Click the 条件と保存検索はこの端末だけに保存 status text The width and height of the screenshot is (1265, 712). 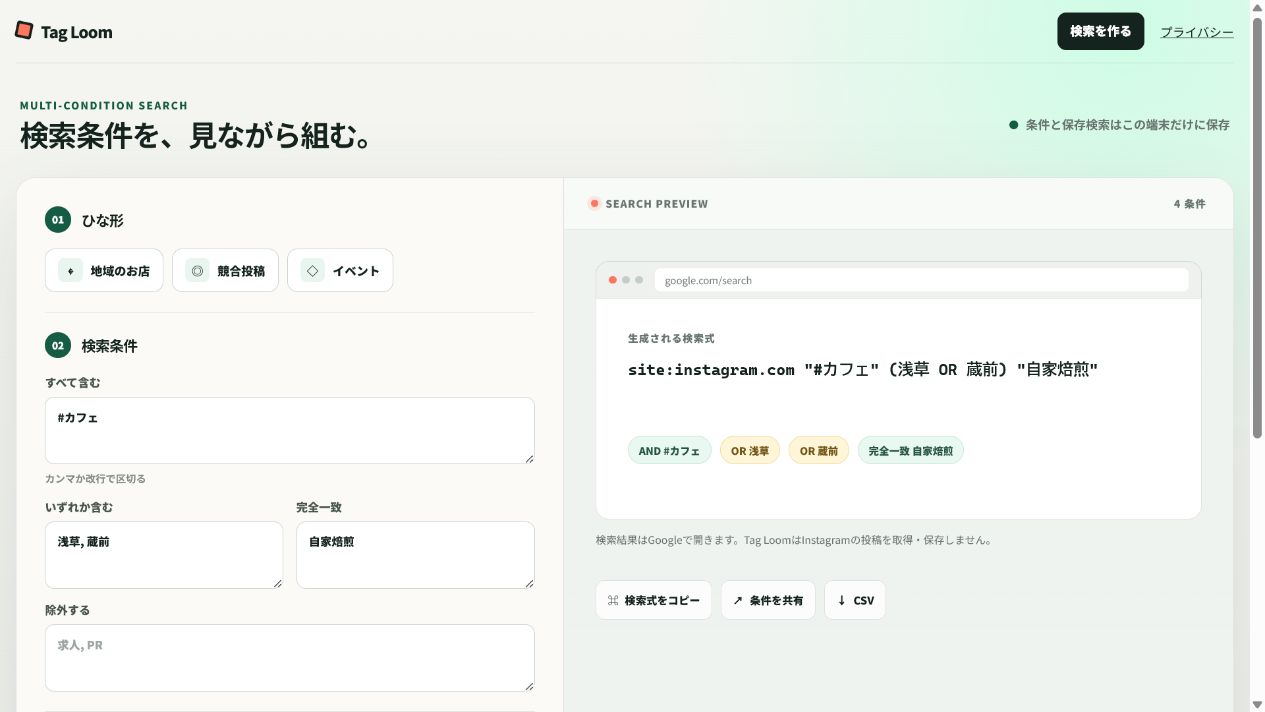coord(1127,125)
